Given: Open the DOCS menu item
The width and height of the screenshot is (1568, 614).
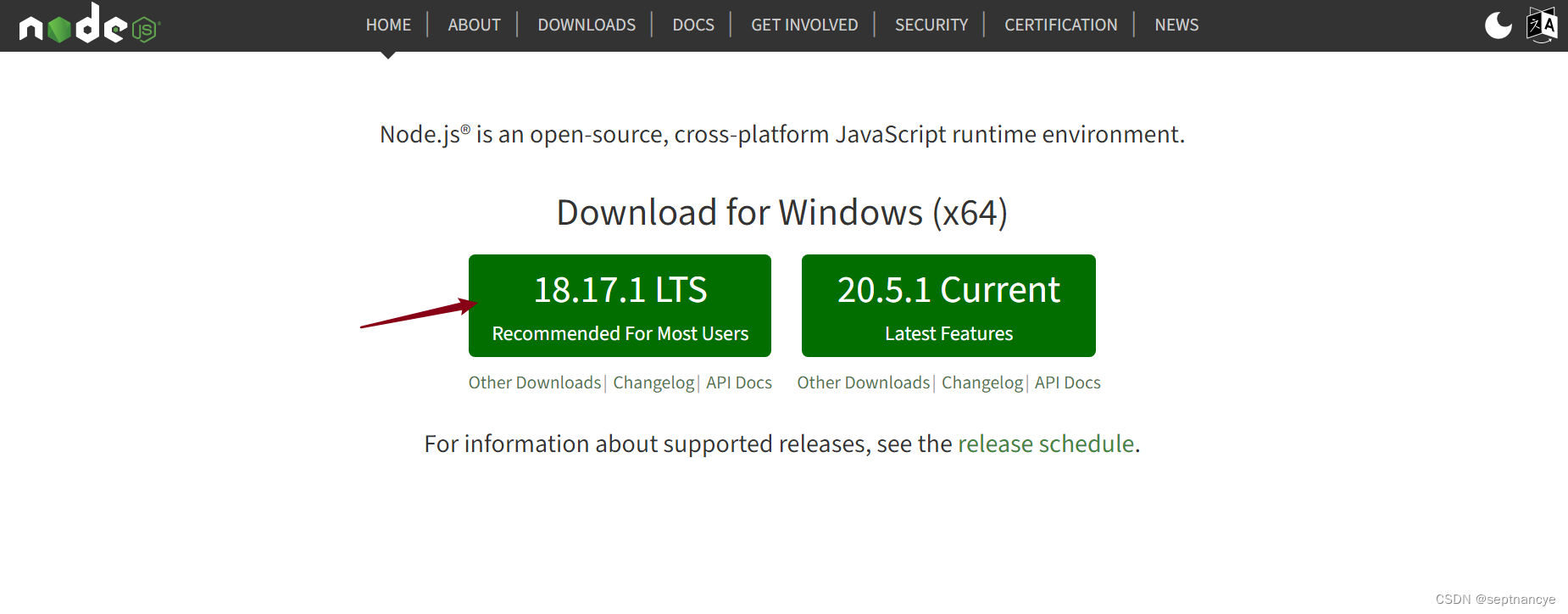Looking at the screenshot, I should click(693, 25).
